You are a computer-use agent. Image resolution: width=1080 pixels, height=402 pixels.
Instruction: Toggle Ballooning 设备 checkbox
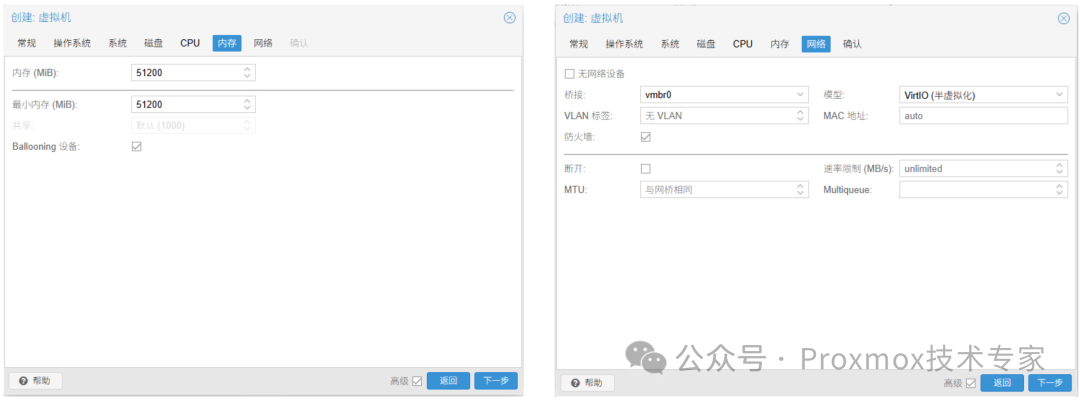[x=136, y=147]
